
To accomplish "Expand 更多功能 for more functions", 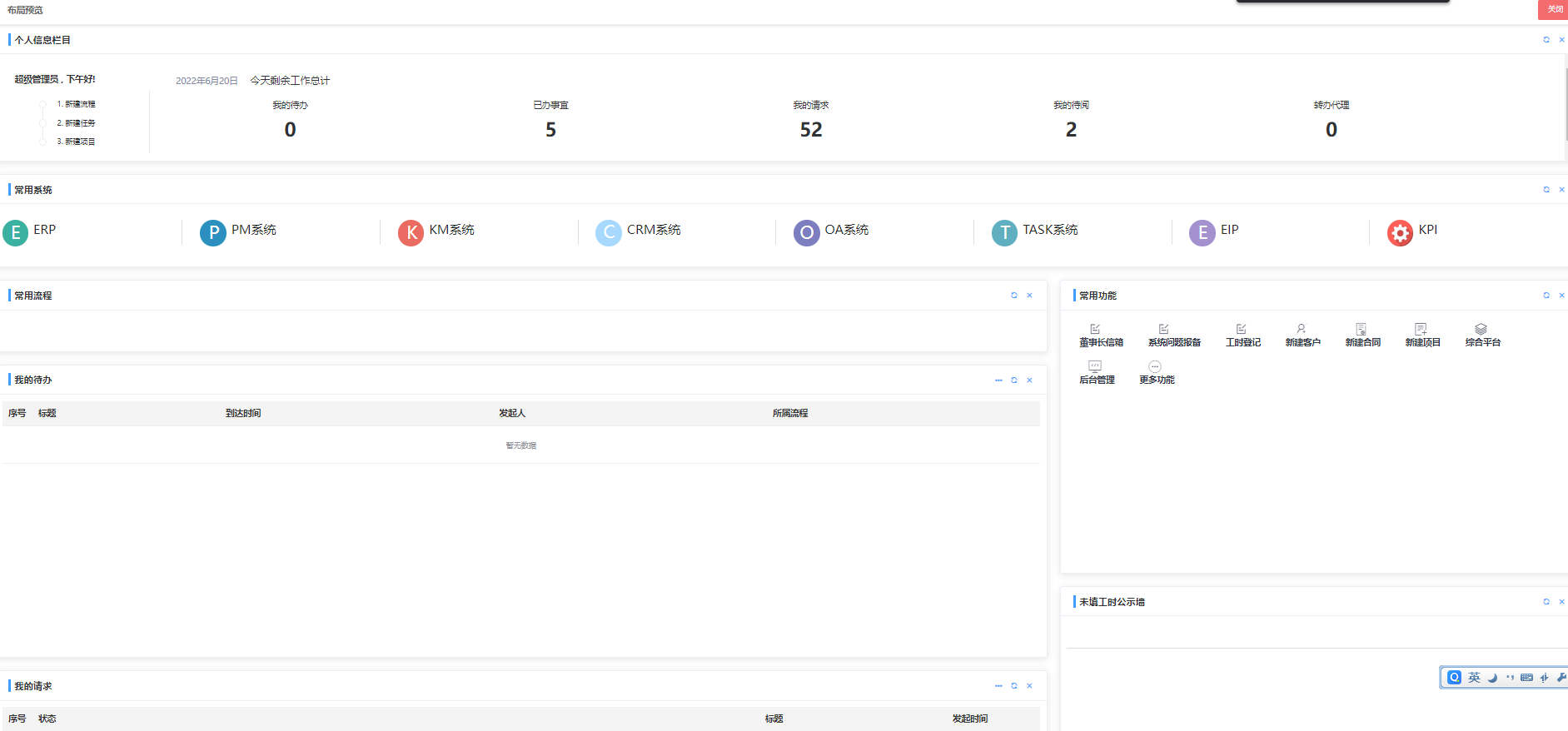I will [1155, 367].
